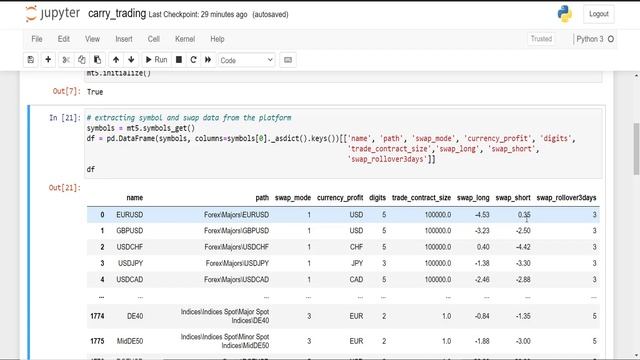Click the MidDE50 name cell
Screen dimensions: 640x360
(130, 341)
